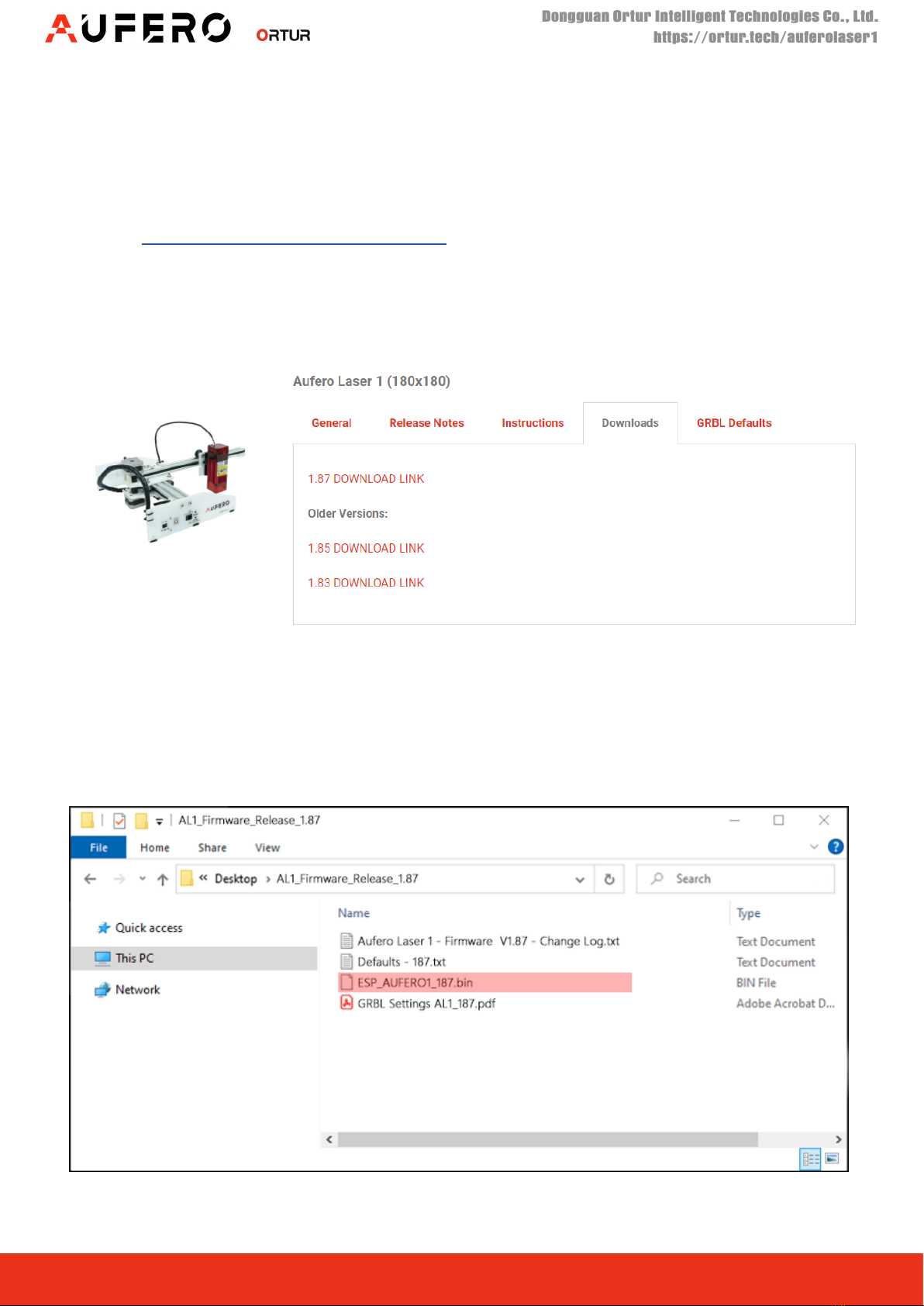The width and height of the screenshot is (924, 1306).
Task: Expand the ribbon chevron
Action: [x=814, y=846]
